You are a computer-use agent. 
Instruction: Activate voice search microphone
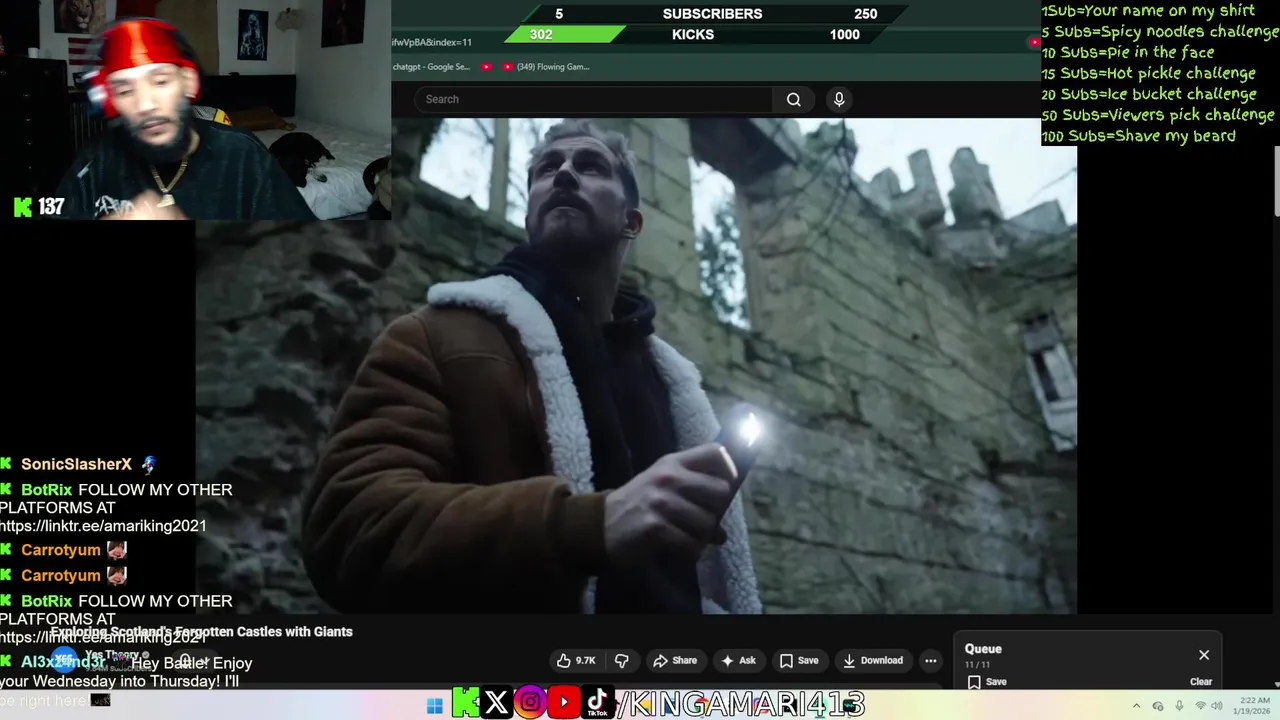[839, 99]
